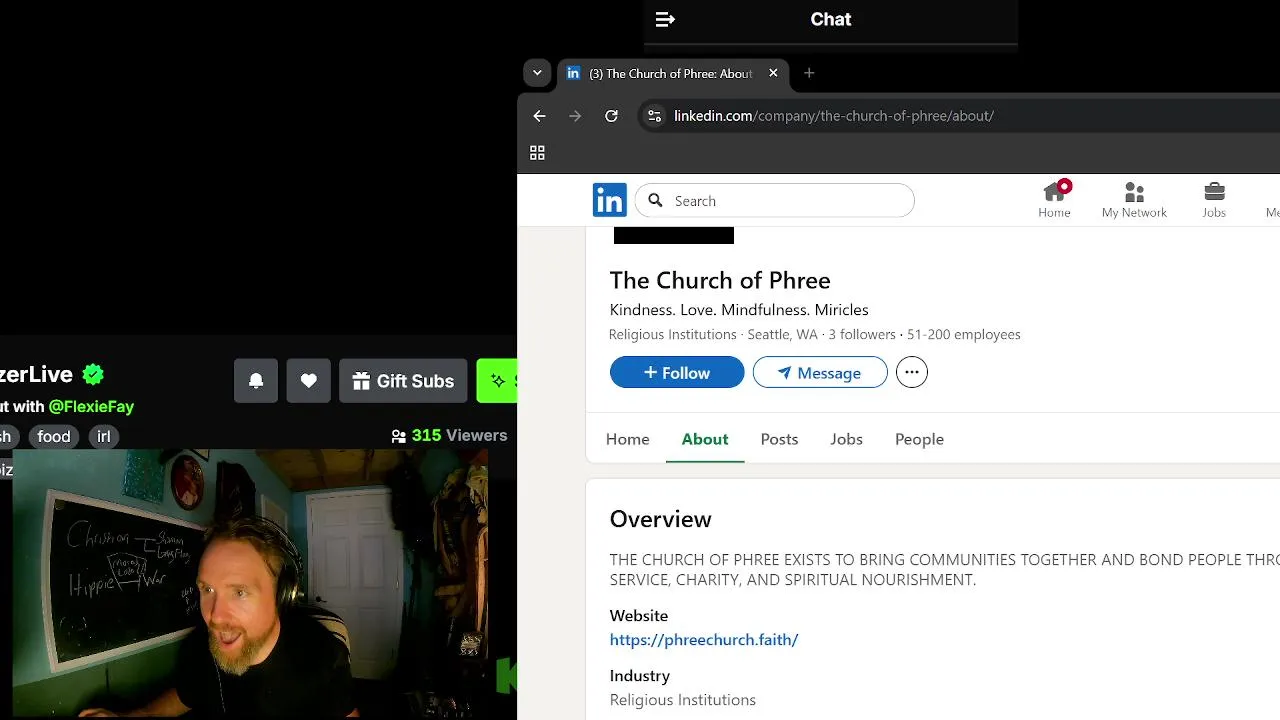Image resolution: width=1280 pixels, height=720 pixels.
Task: Click the webcam video feed
Action: click(x=250, y=584)
